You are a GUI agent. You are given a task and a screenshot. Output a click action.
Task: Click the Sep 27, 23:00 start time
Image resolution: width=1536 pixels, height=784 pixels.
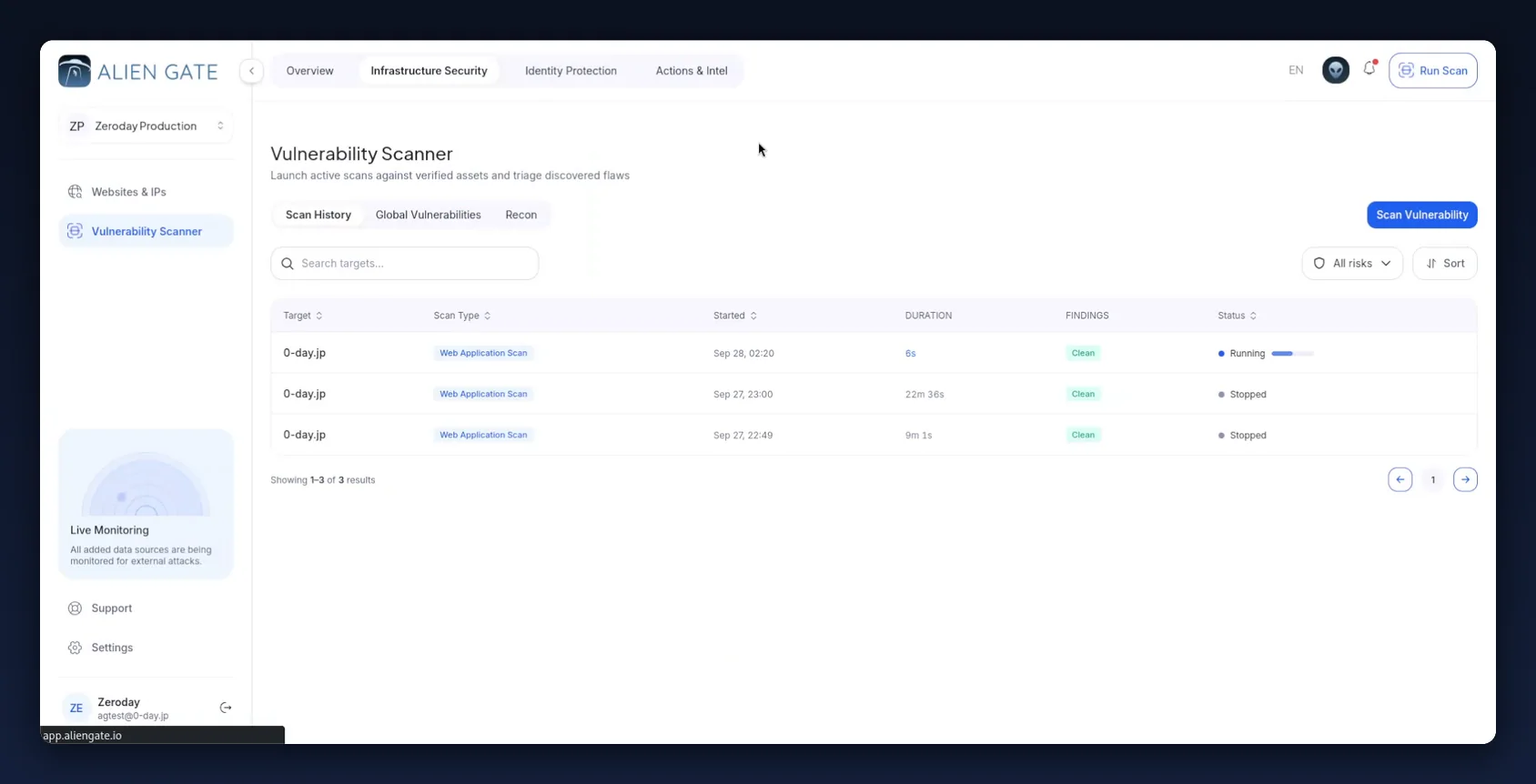[743, 394]
